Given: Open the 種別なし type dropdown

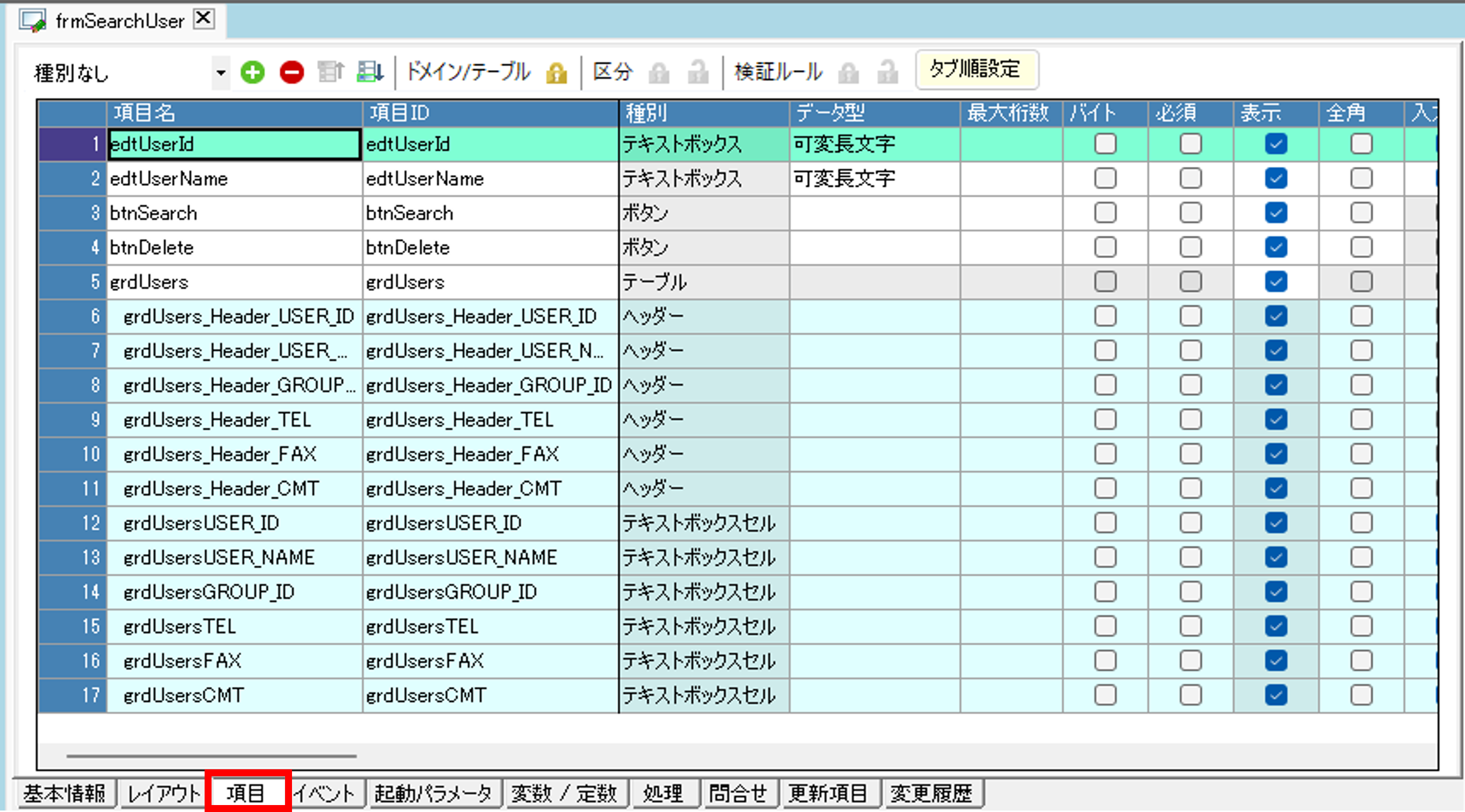Looking at the screenshot, I should click(220, 73).
